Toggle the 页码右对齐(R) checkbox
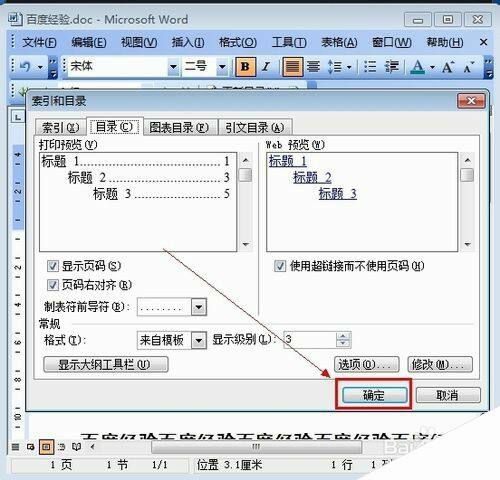The image size is (500, 480). pos(53,285)
